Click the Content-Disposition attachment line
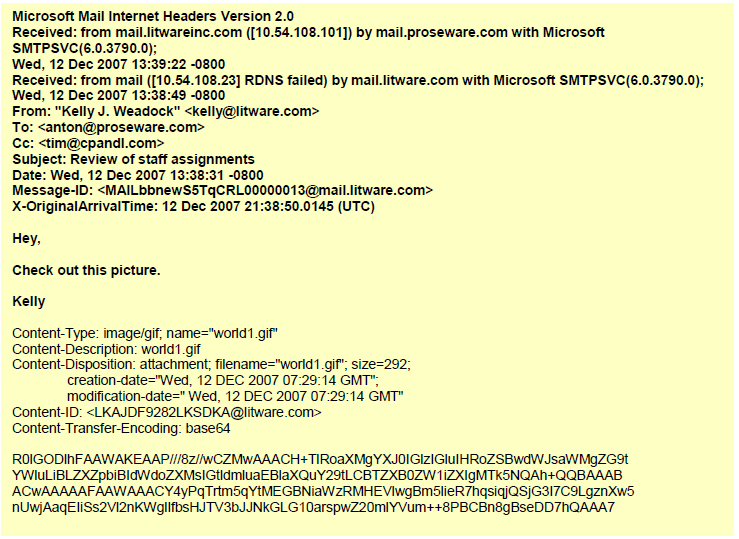 click(x=211, y=365)
